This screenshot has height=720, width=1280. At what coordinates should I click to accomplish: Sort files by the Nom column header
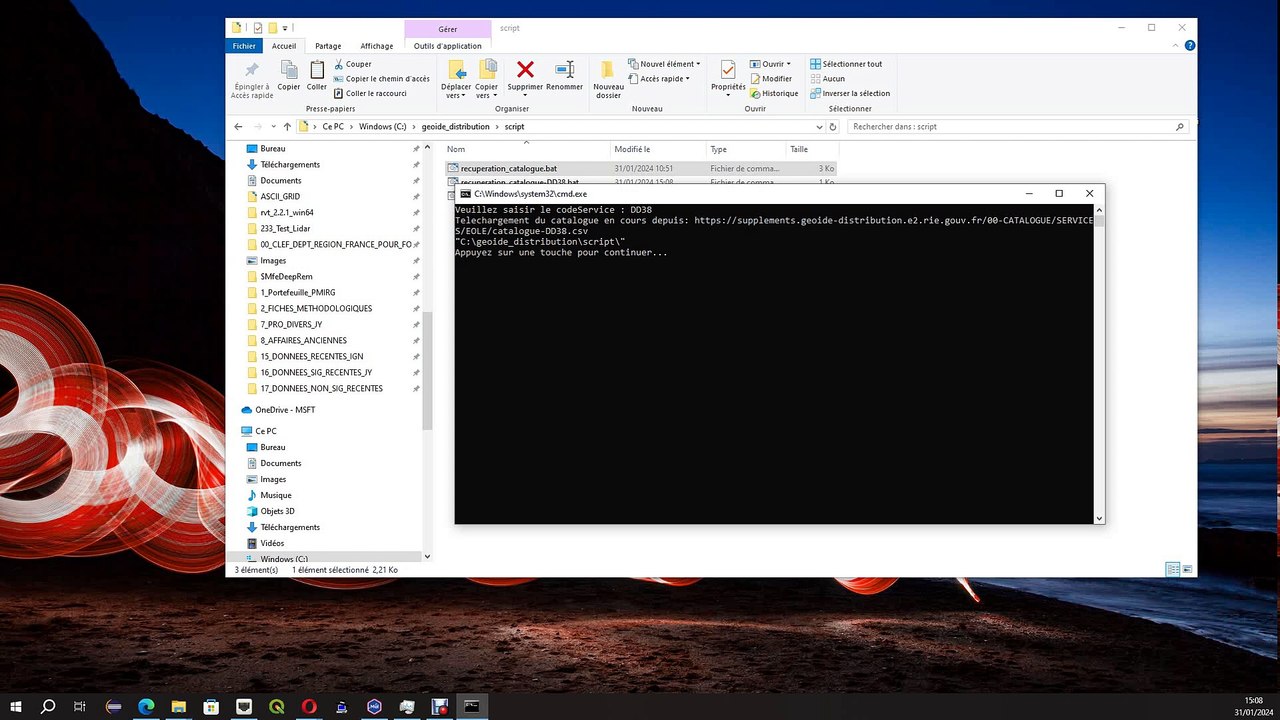526,149
